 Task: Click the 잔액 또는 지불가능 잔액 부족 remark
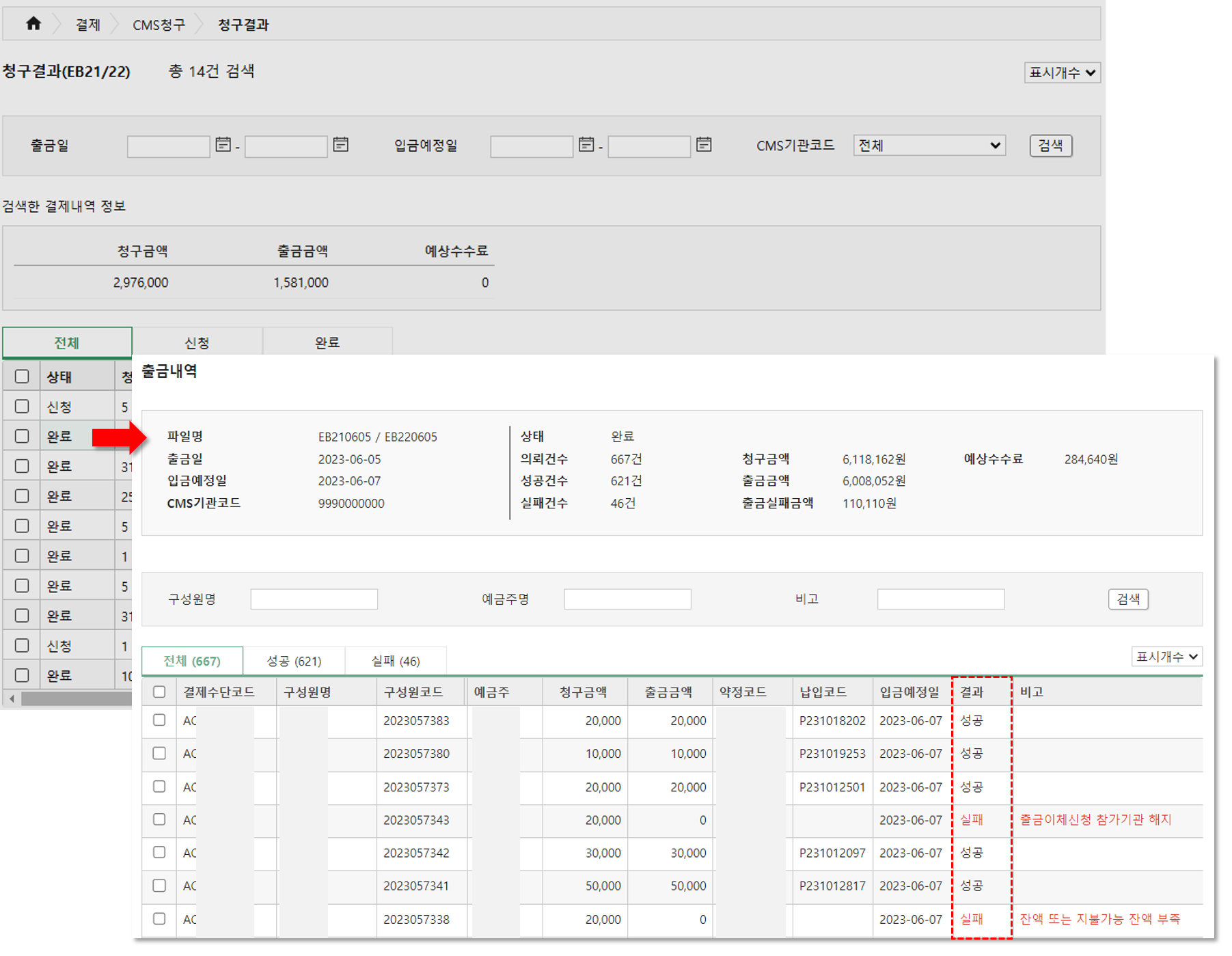(x=1099, y=919)
